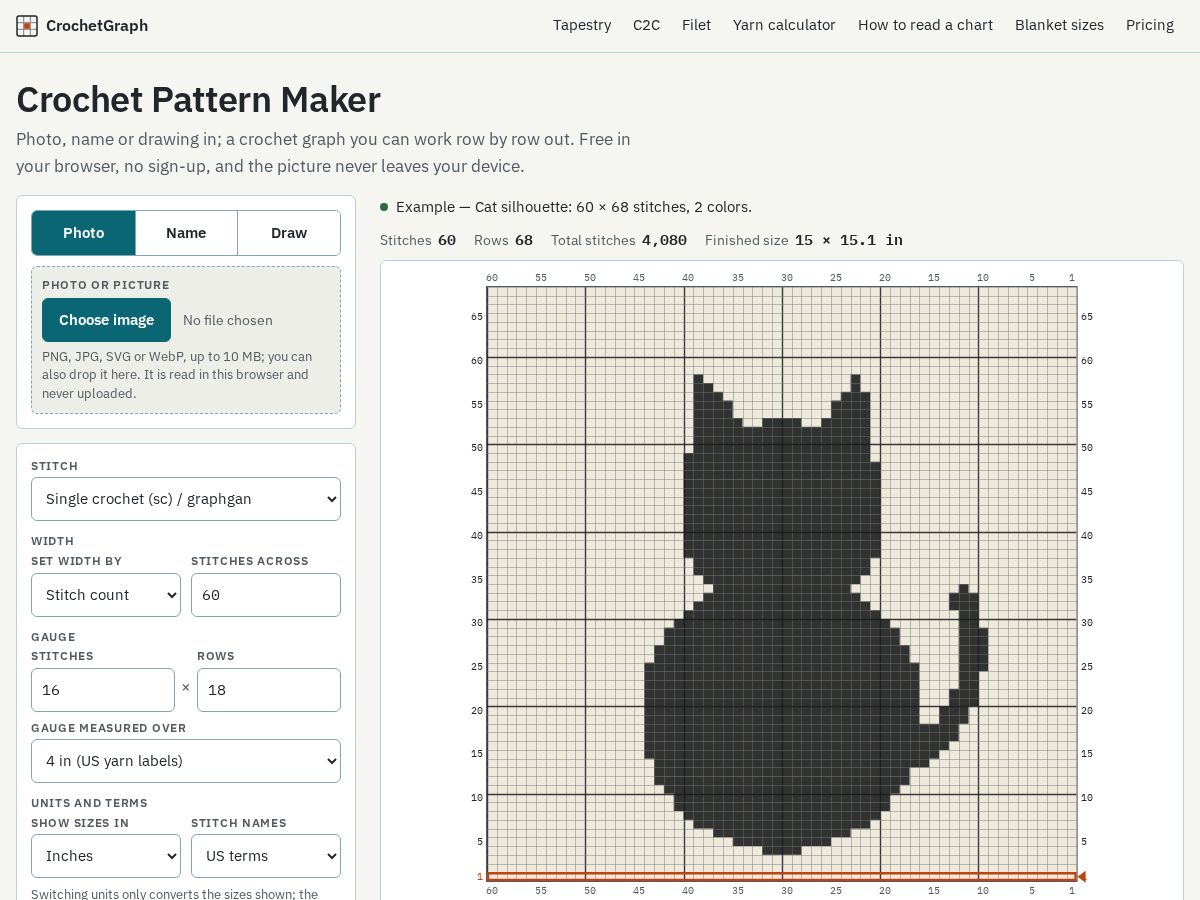
Task: Open How to read a chart
Action: click(925, 25)
